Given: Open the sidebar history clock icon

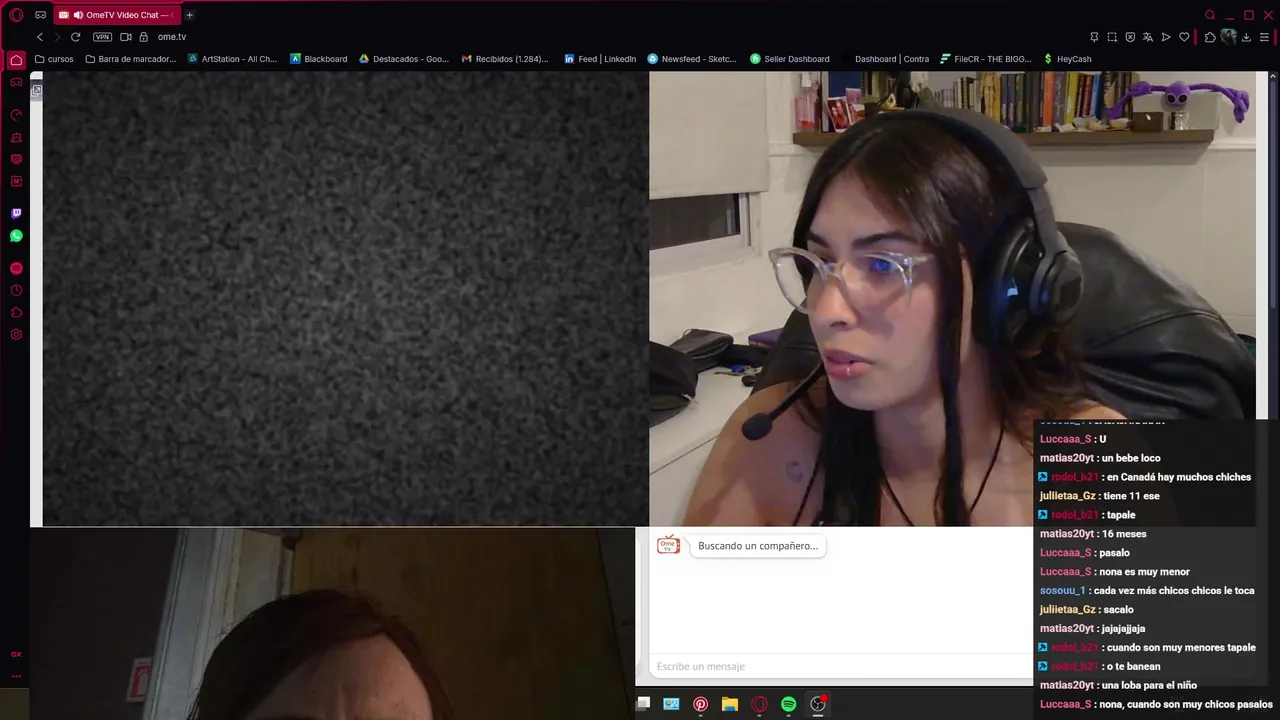Looking at the screenshot, I should tap(16, 290).
